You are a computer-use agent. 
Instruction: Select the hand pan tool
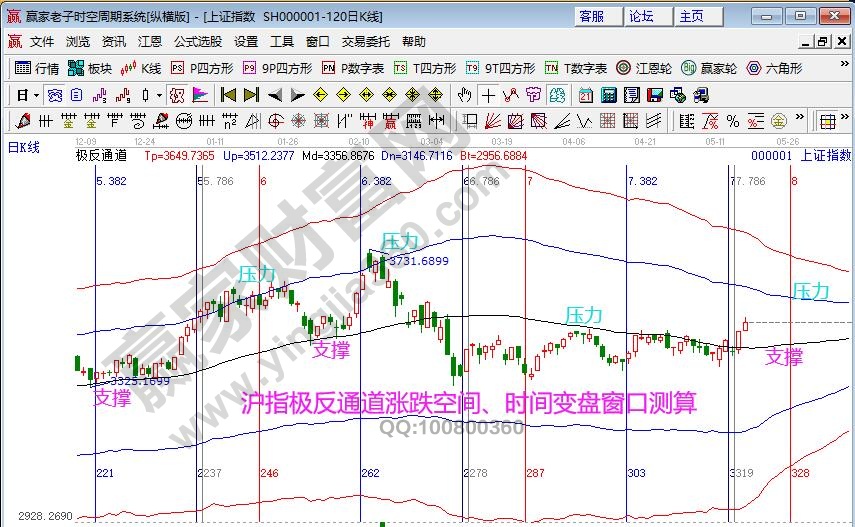point(464,95)
